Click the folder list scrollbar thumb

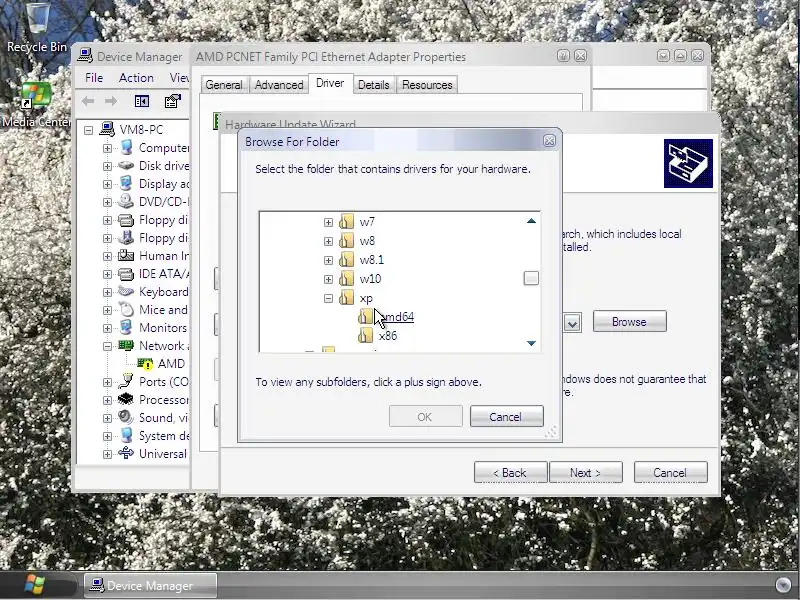click(x=531, y=278)
